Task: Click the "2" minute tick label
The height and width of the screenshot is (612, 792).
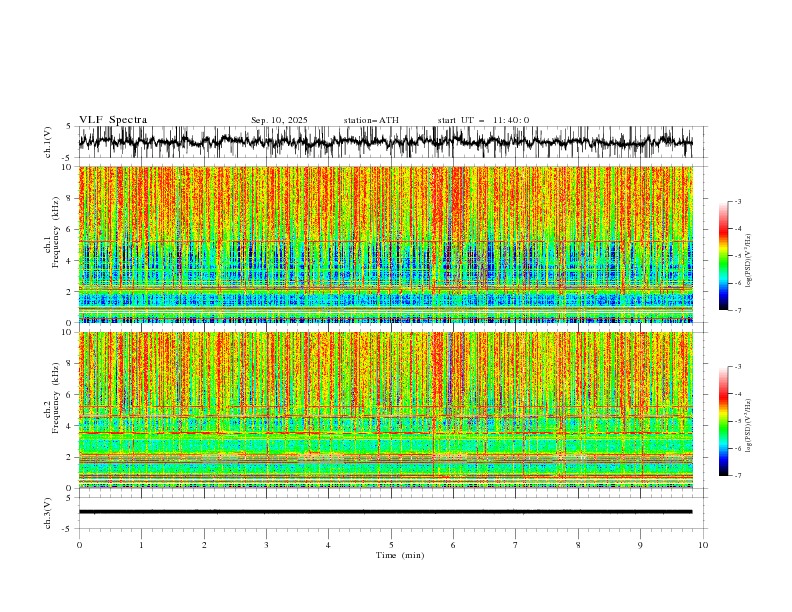Action: (204, 545)
